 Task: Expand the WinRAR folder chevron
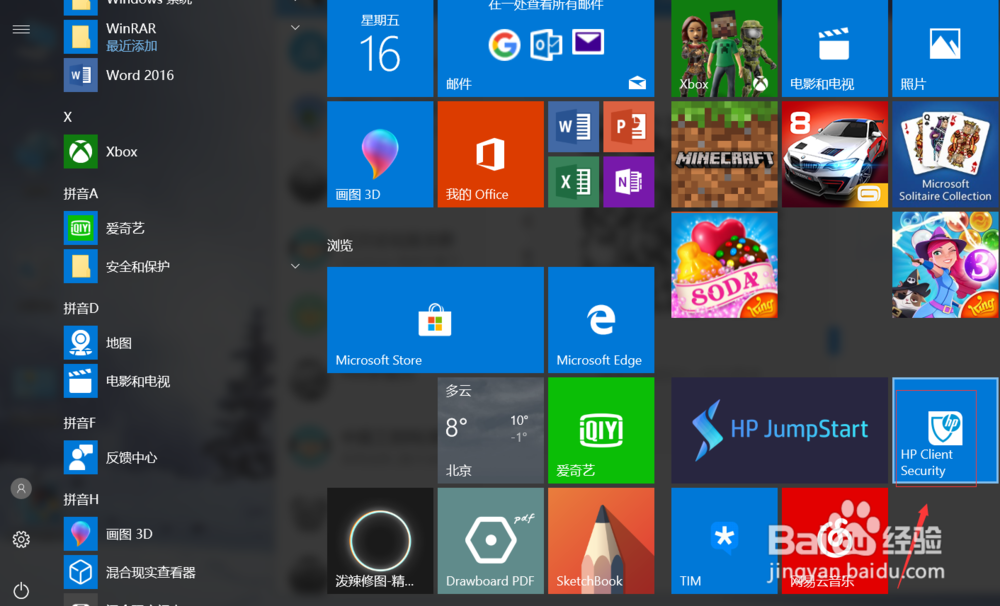click(295, 27)
